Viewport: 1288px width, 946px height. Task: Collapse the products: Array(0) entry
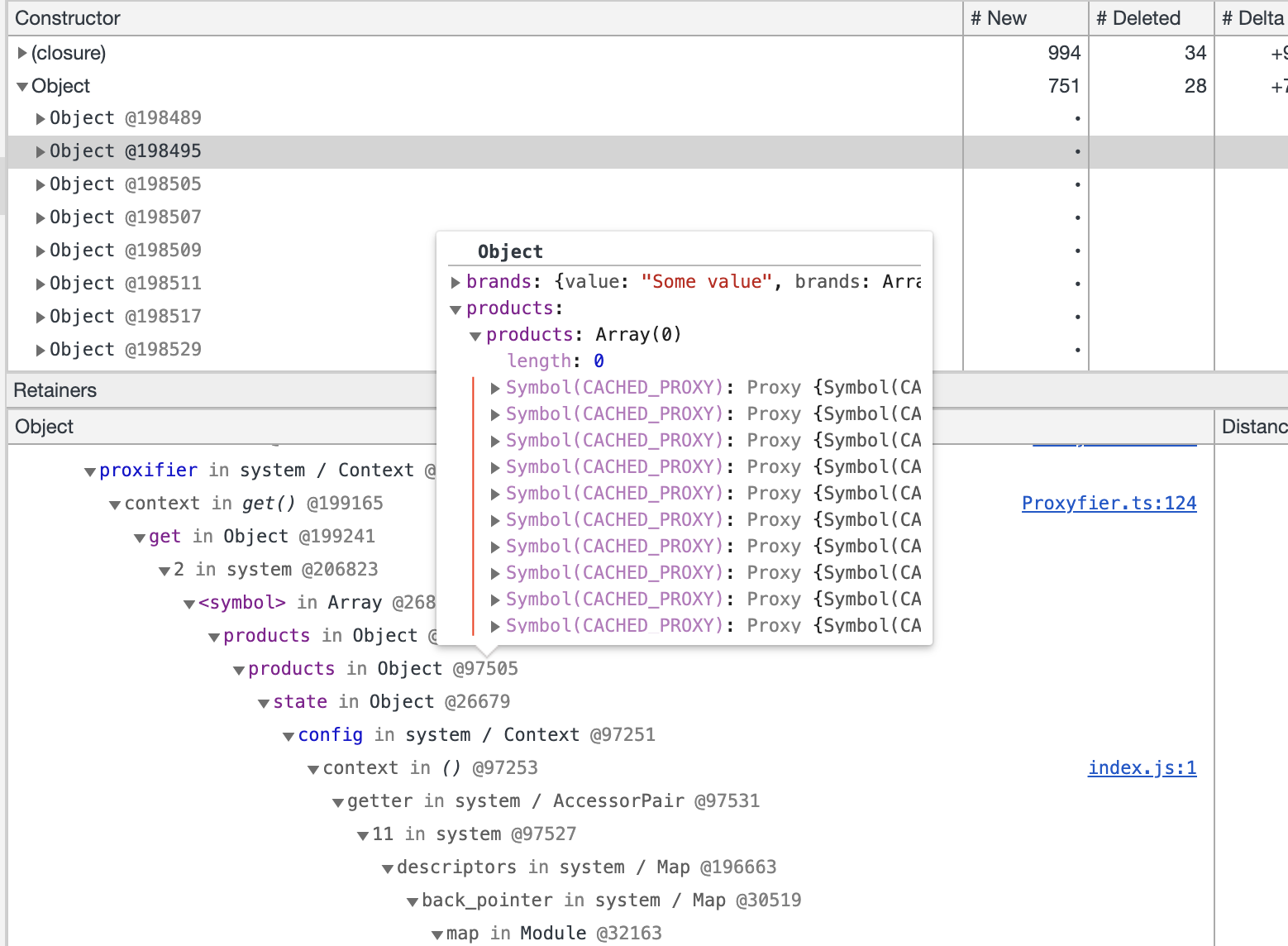click(x=475, y=336)
